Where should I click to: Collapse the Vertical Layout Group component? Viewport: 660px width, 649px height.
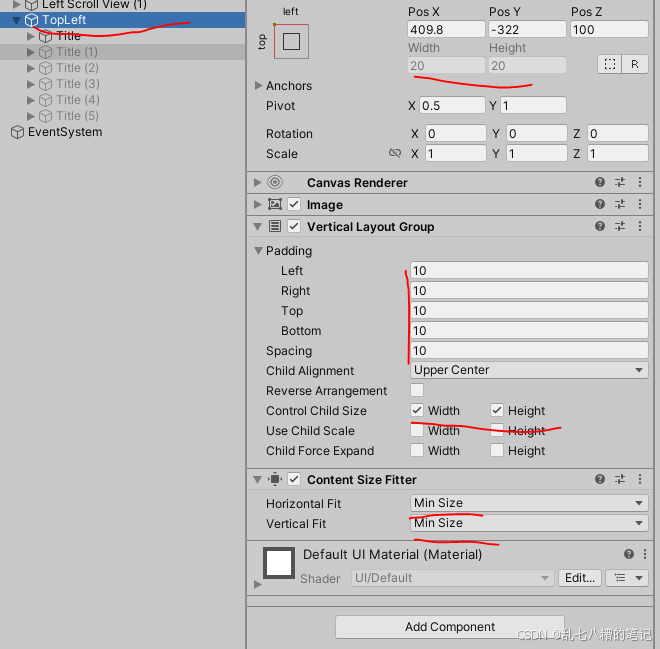[x=257, y=227]
